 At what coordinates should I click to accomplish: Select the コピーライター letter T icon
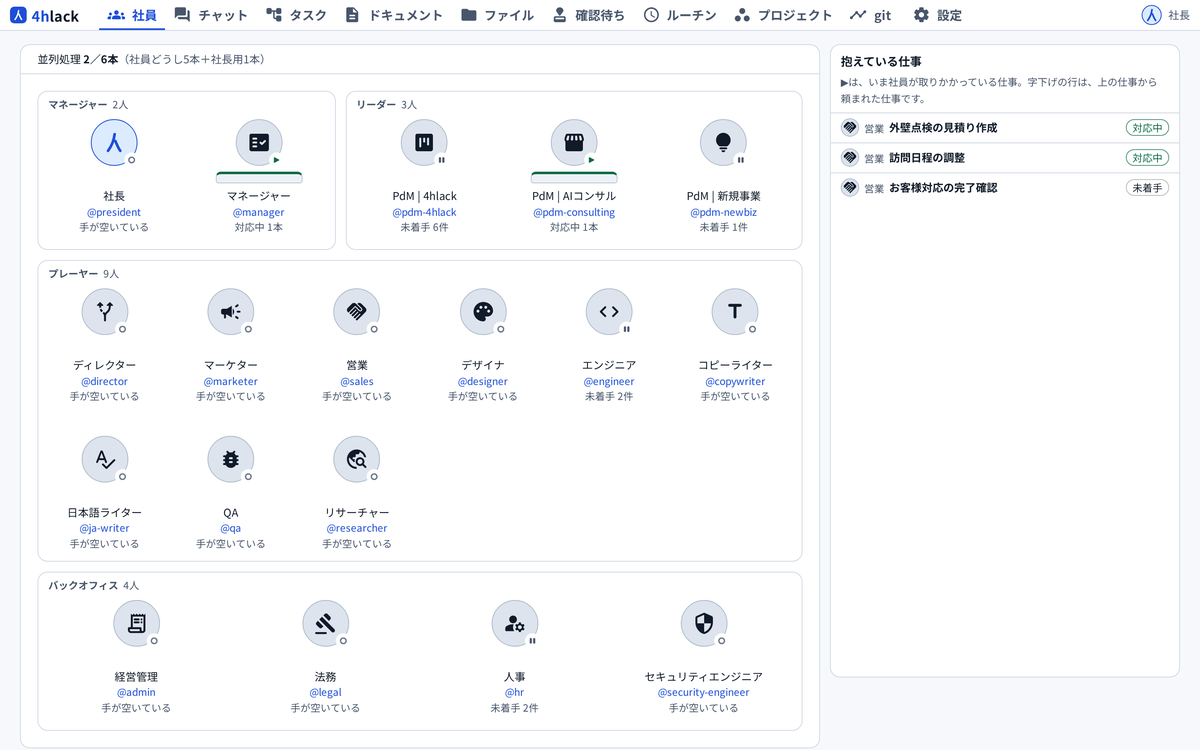(735, 312)
